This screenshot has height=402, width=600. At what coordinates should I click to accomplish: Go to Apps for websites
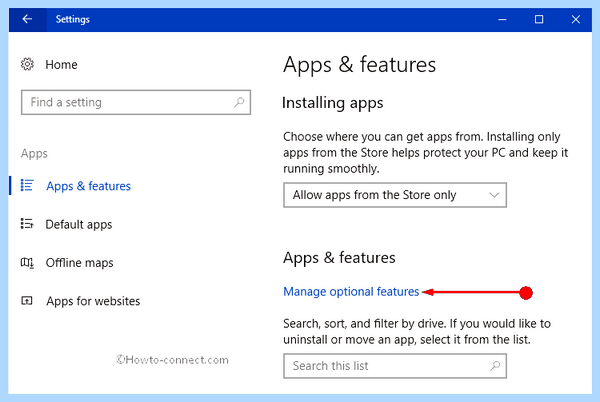point(93,301)
